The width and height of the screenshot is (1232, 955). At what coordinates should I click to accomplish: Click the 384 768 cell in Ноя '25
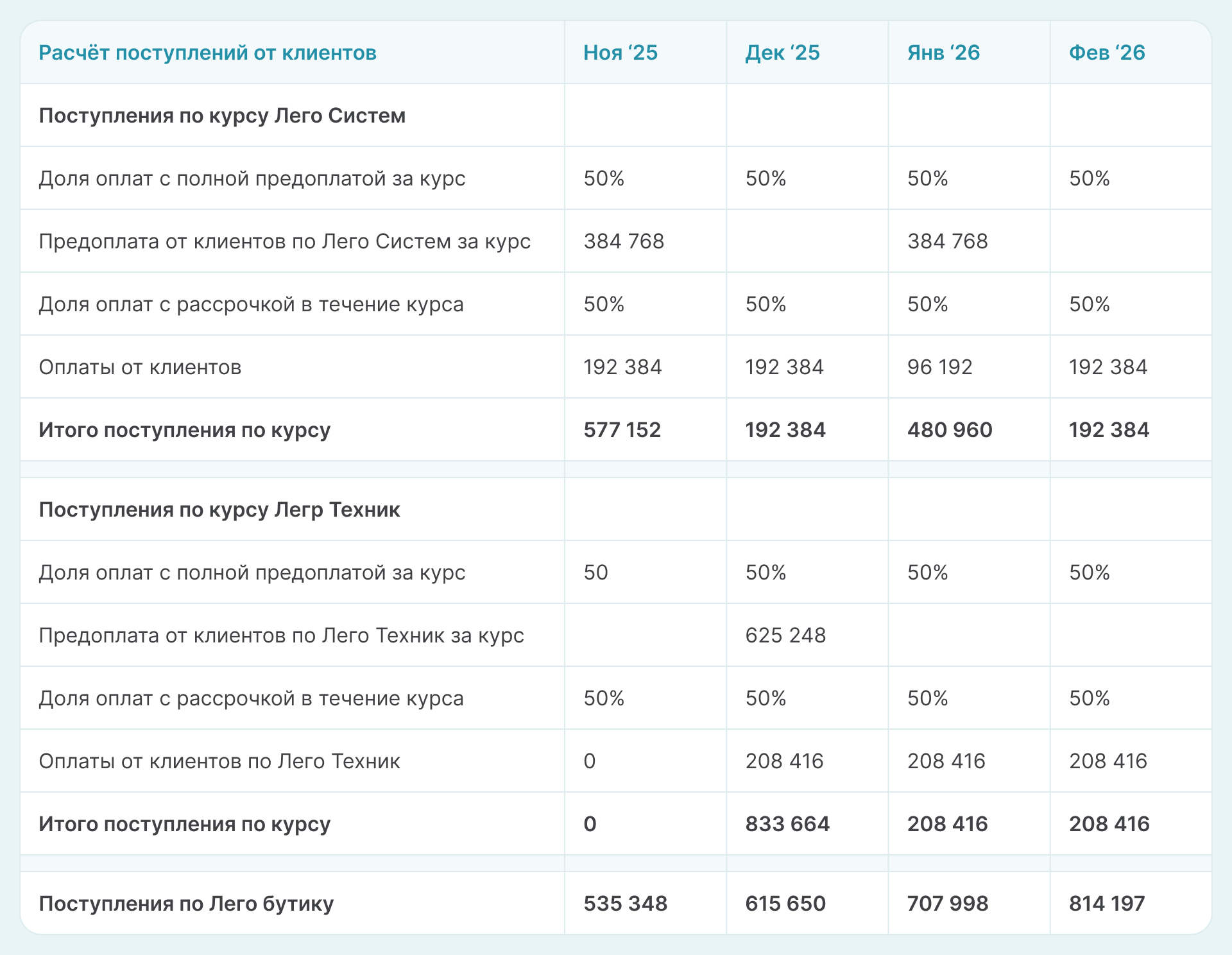click(624, 241)
